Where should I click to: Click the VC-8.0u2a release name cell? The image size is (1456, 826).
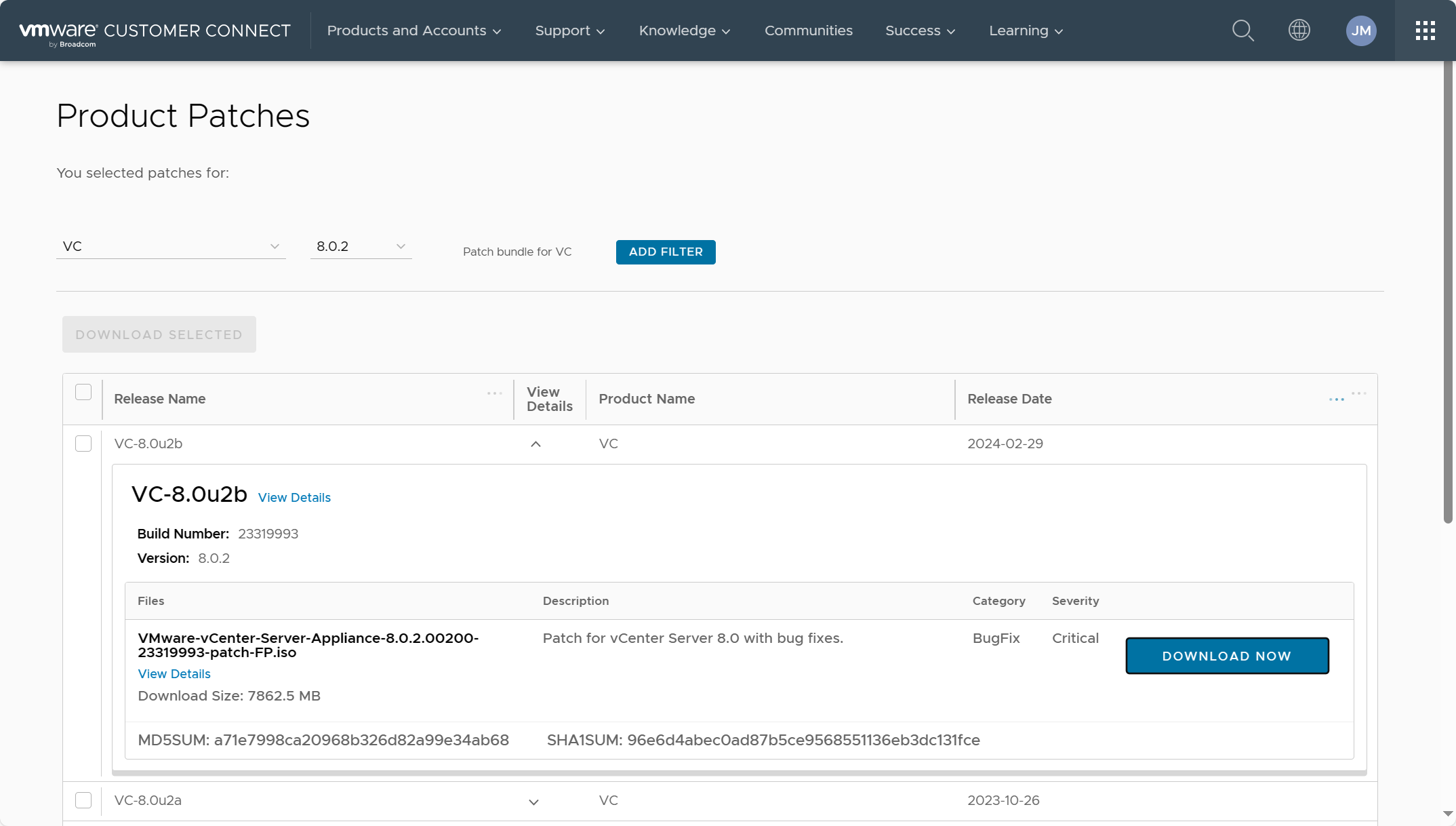point(148,800)
